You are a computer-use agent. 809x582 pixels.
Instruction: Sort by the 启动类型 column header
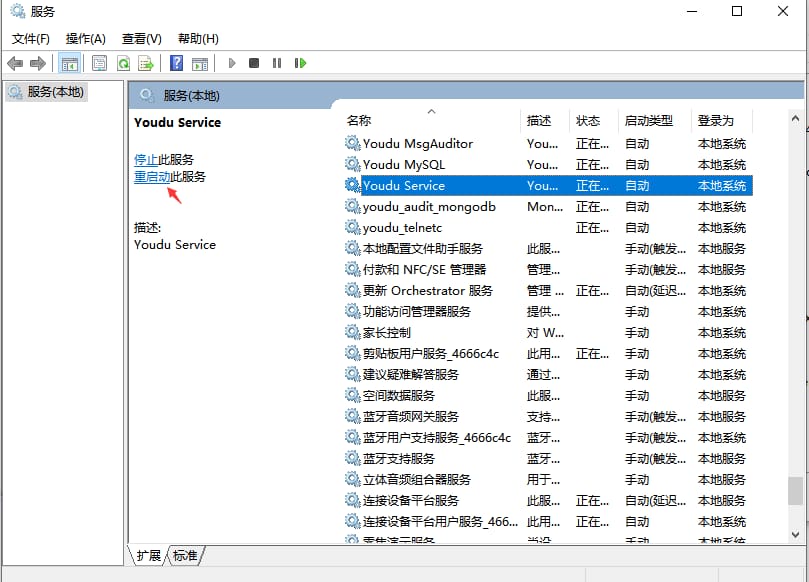pyautogui.click(x=655, y=120)
